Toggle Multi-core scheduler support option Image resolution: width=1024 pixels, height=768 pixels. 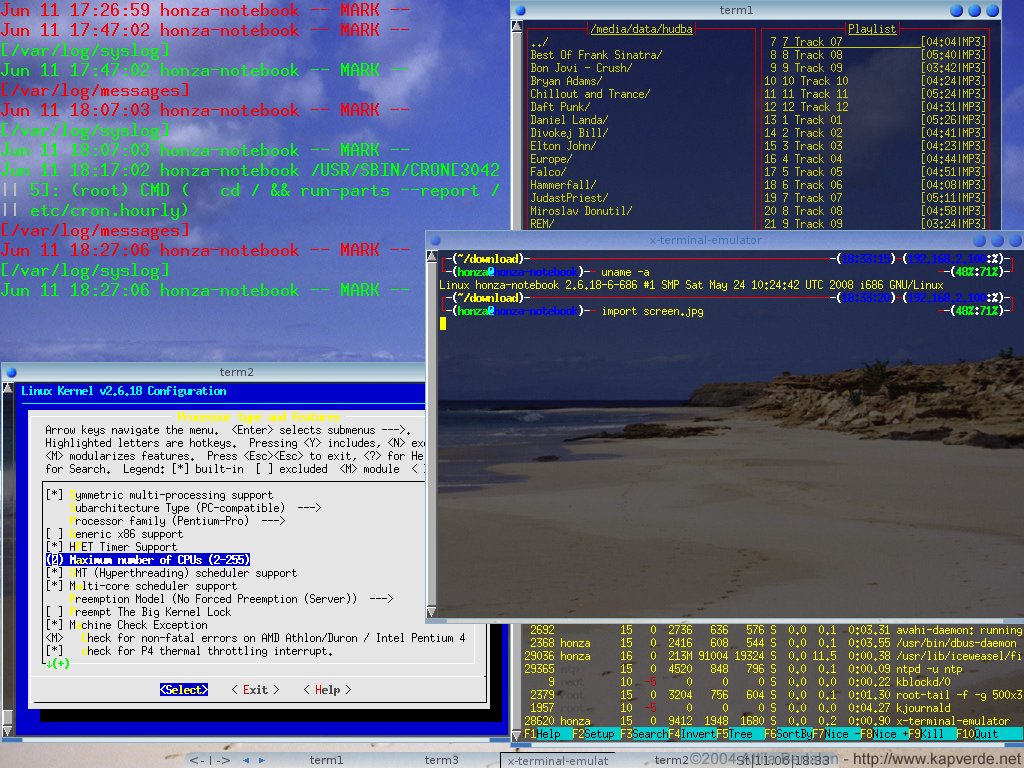141,586
